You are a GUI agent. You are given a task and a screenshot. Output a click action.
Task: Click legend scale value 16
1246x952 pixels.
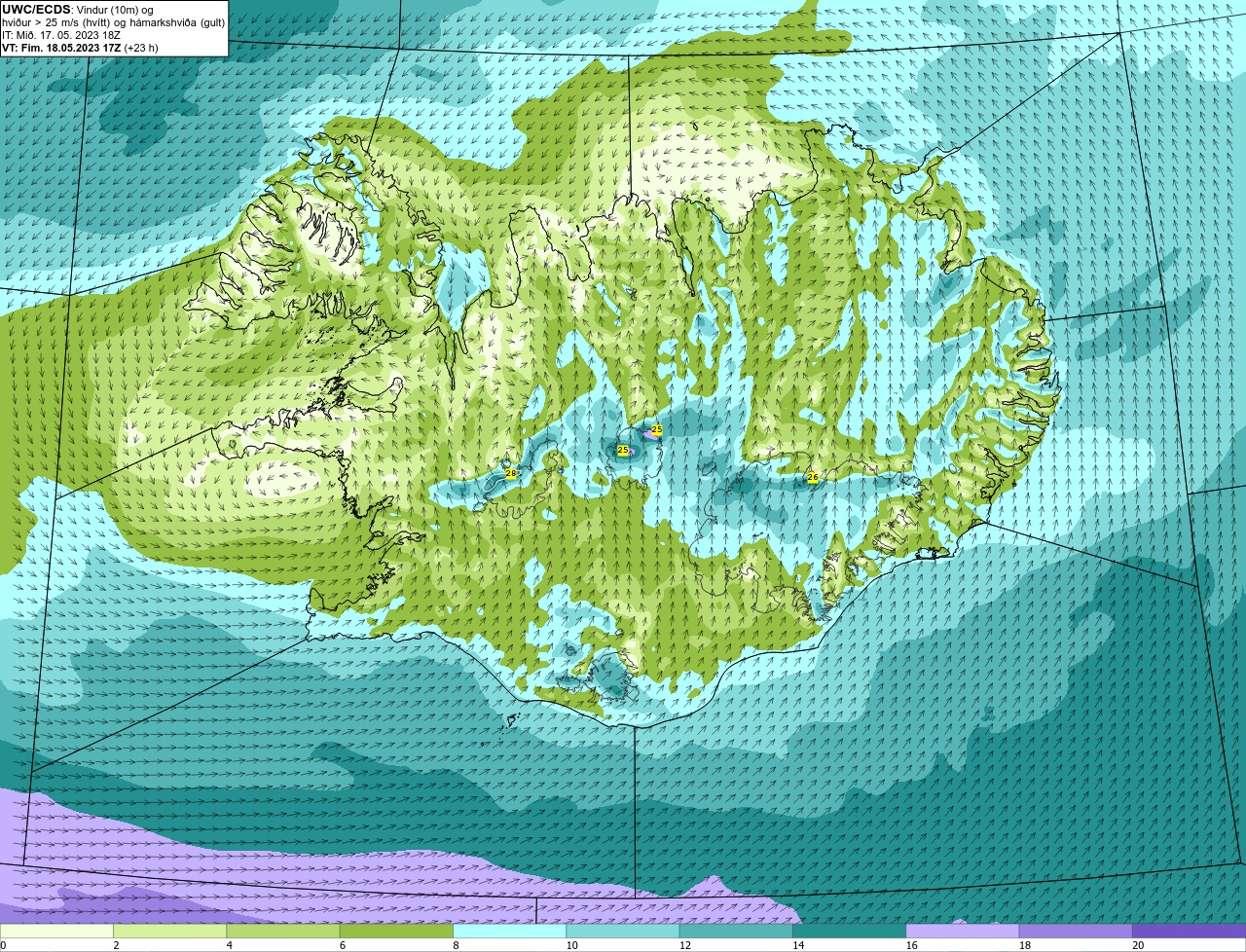(x=910, y=945)
